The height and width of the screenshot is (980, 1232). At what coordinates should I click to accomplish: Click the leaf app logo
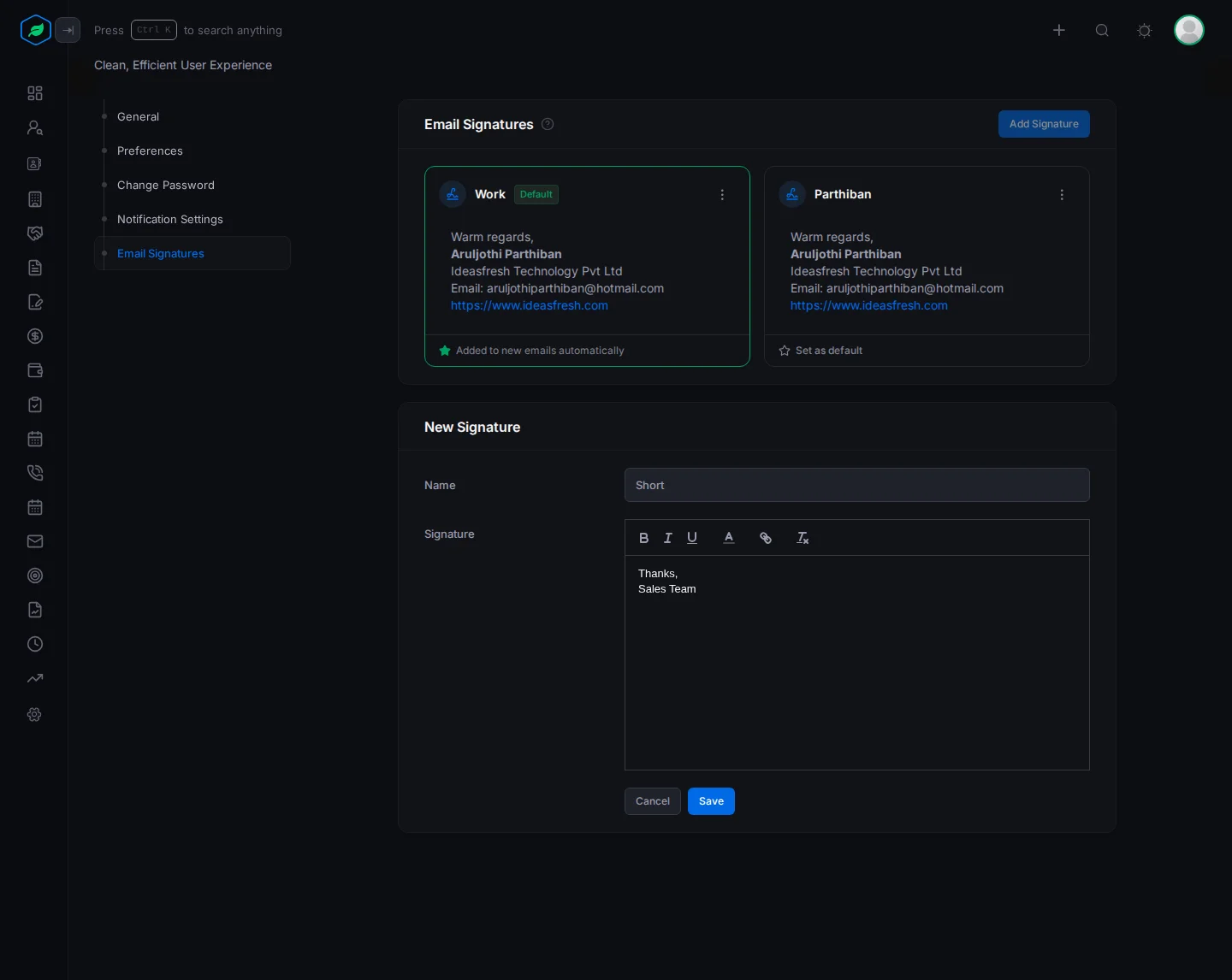tap(36, 30)
